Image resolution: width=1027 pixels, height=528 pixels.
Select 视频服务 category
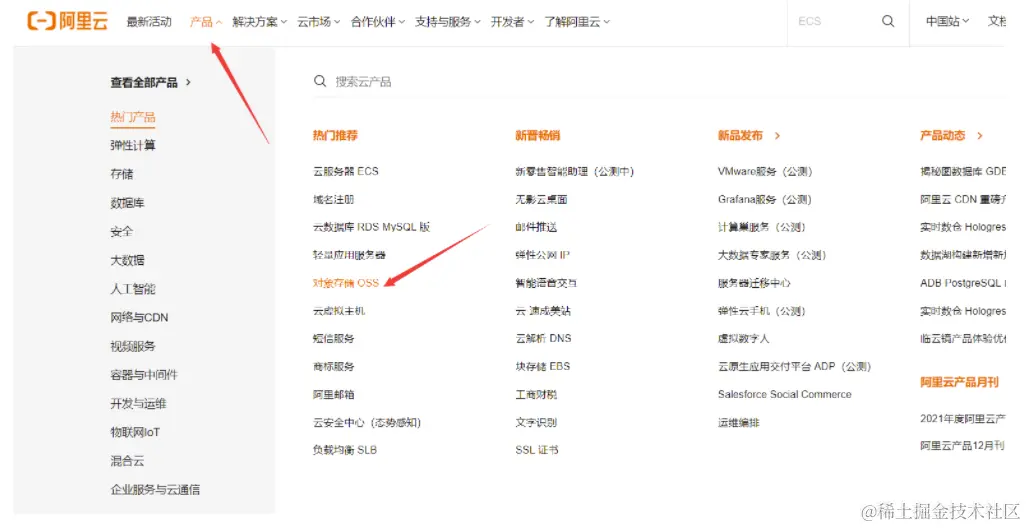click(x=133, y=347)
